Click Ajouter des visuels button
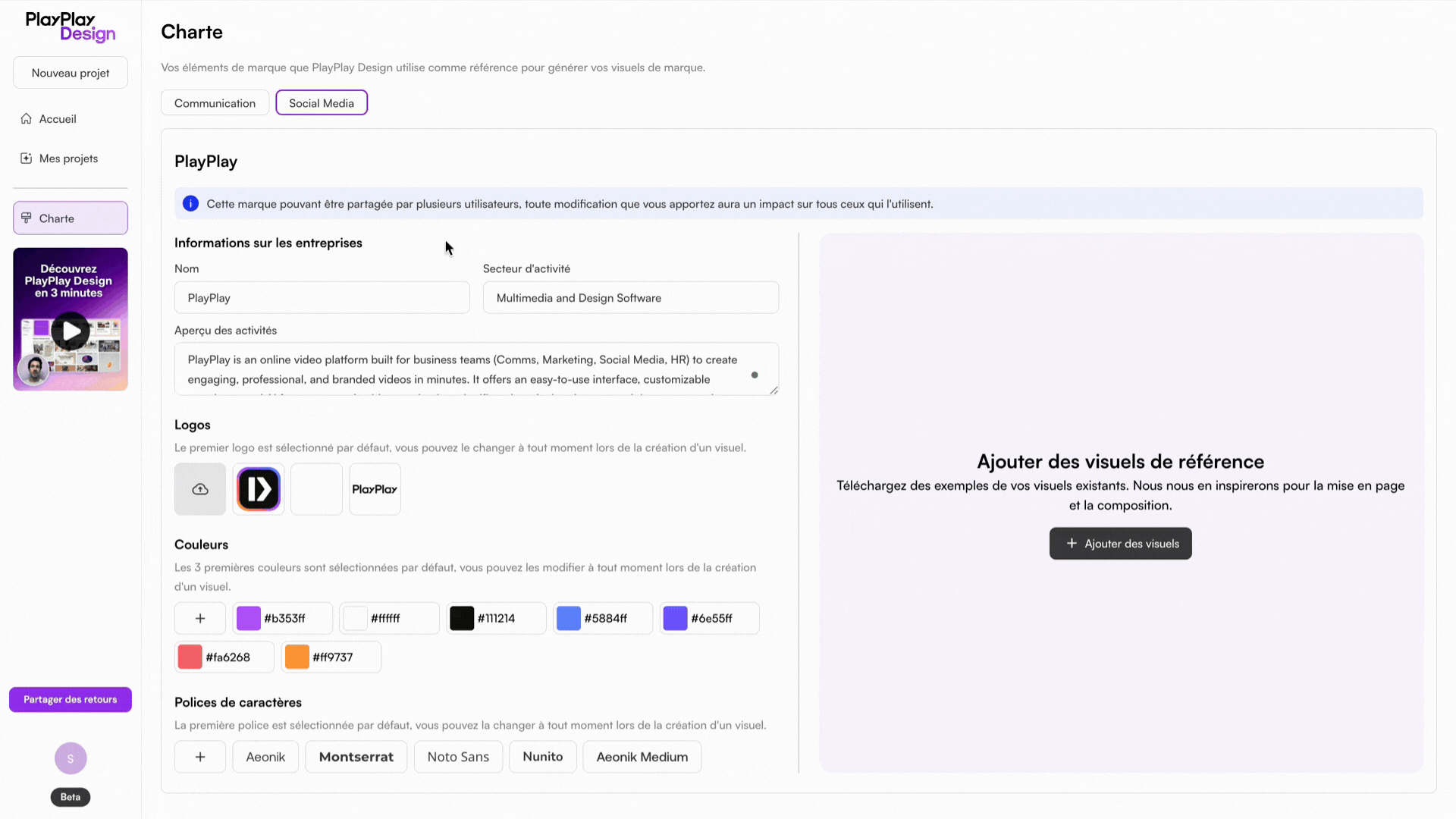This screenshot has height=819, width=1456. (x=1120, y=544)
